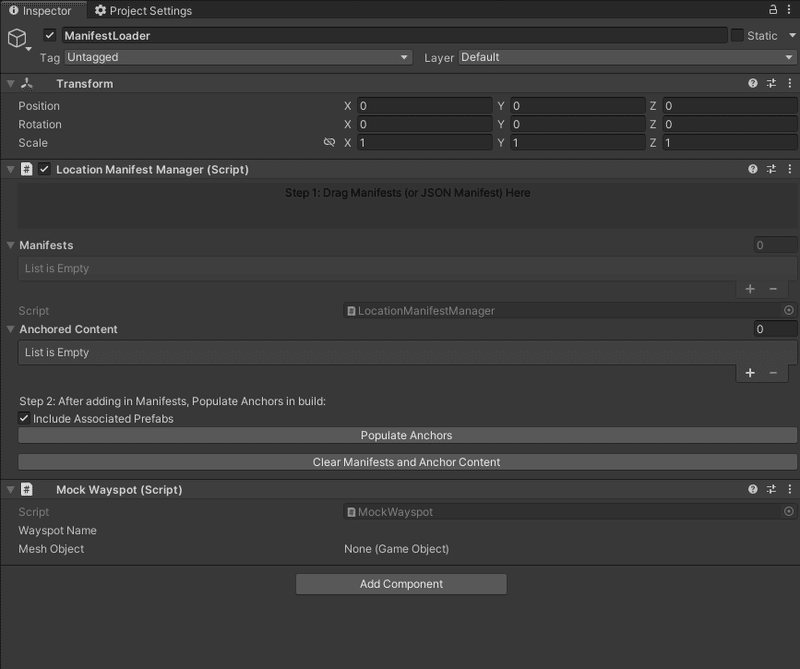Open the Project Settings tab
The width and height of the screenshot is (800, 669).
point(143,10)
